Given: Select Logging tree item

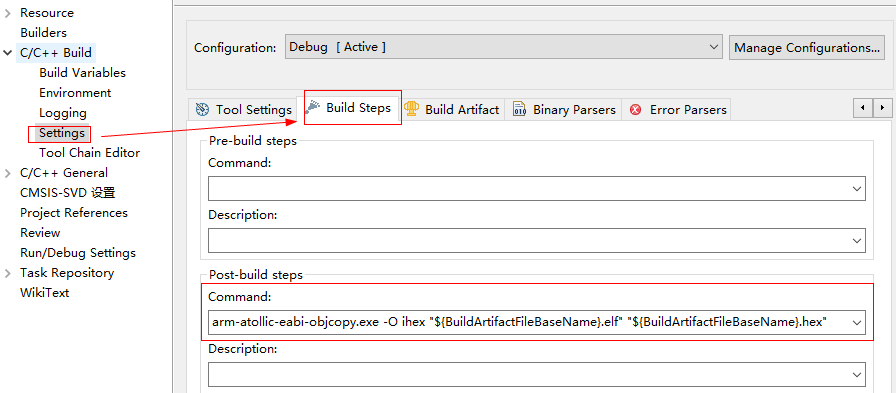Looking at the screenshot, I should pos(63,113).
